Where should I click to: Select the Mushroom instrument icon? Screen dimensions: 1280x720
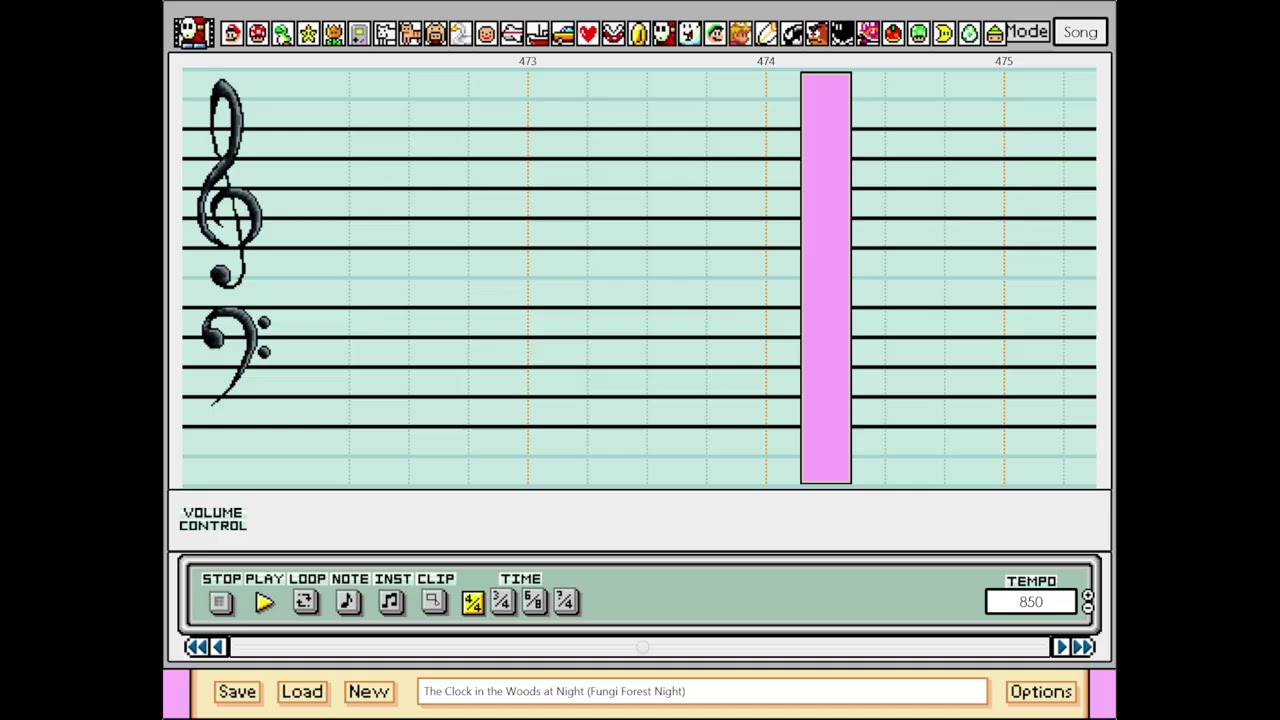257,33
